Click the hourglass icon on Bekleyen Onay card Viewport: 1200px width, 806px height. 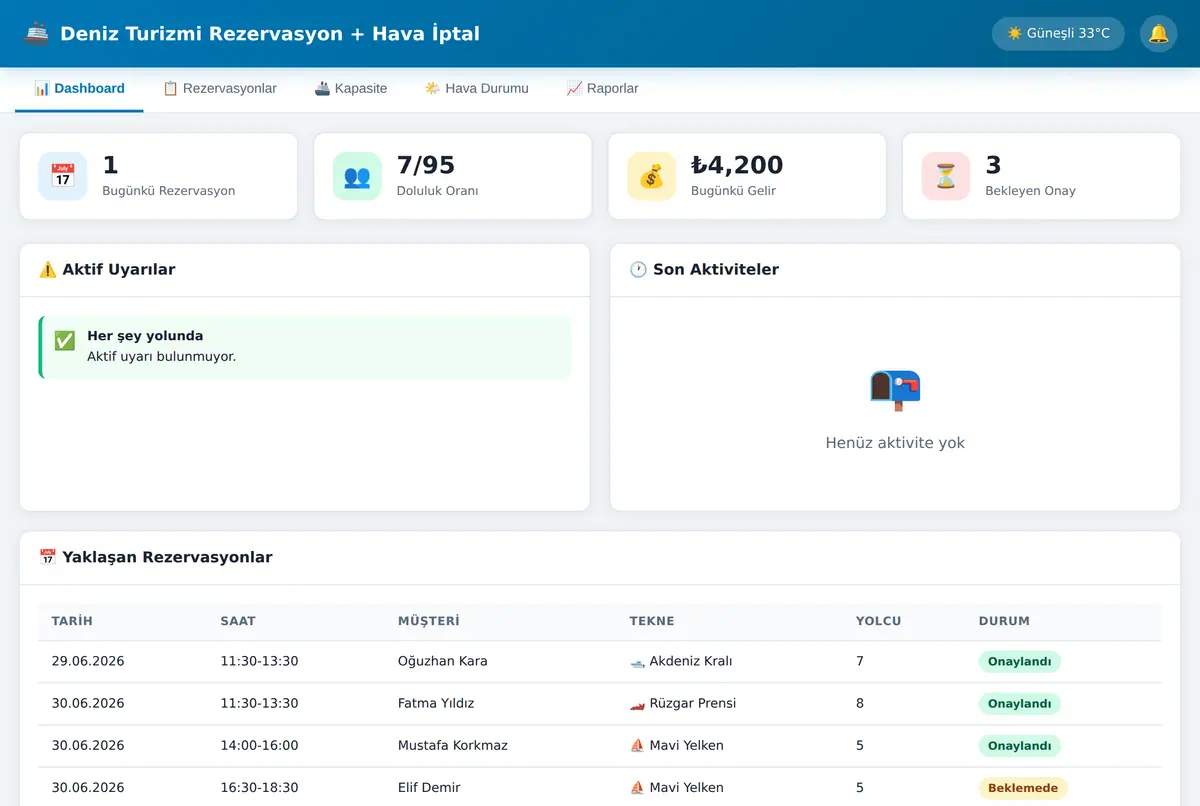tap(945, 176)
